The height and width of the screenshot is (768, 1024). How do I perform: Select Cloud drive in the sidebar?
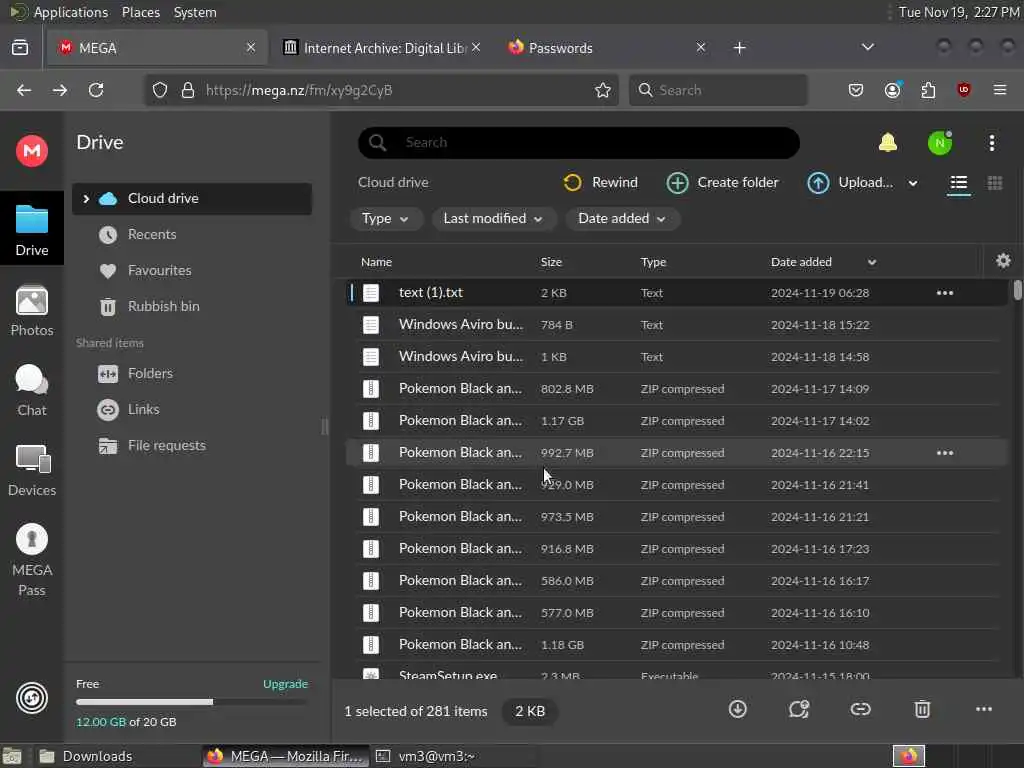coord(192,199)
